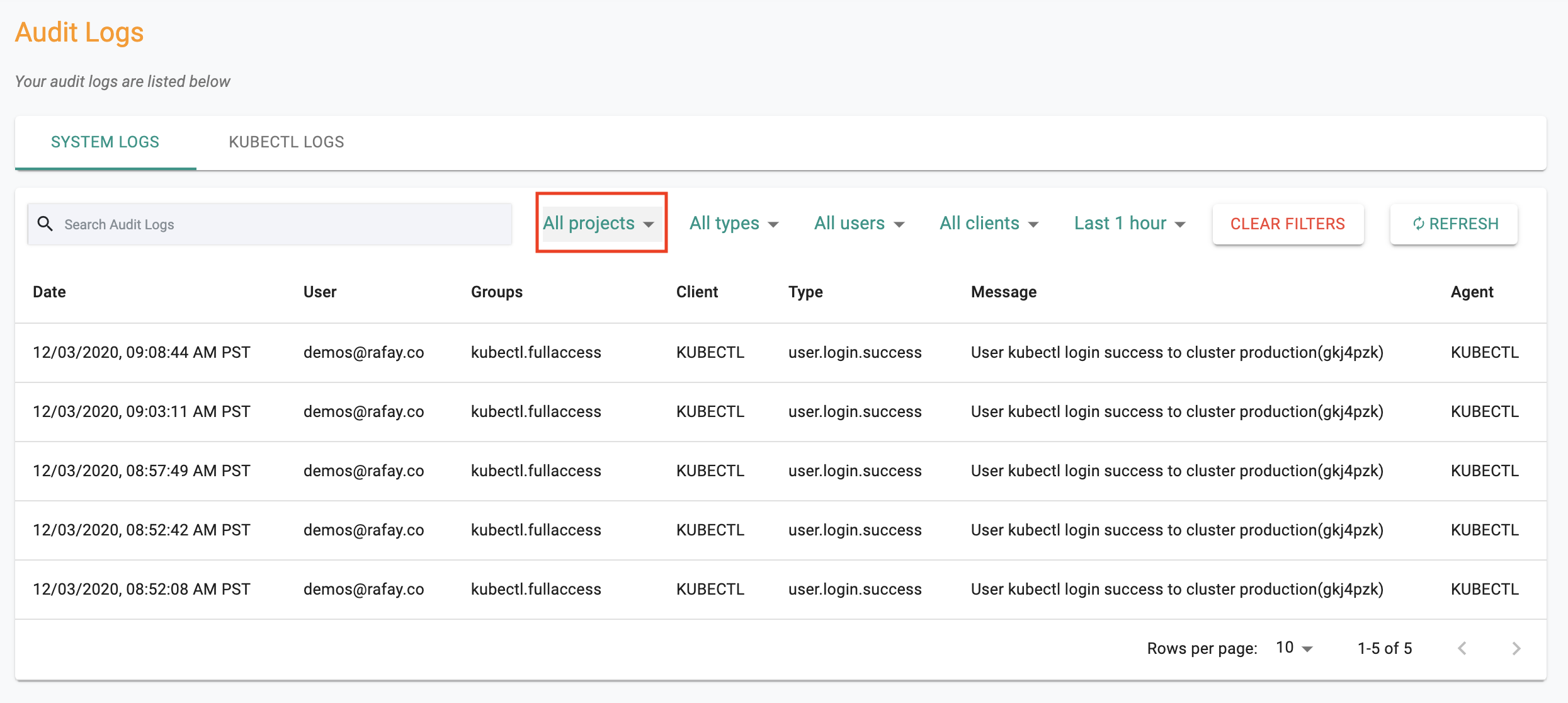Image resolution: width=1568 pixels, height=703 pixels.
Task: Click the Groups column header
Action: 497,292
